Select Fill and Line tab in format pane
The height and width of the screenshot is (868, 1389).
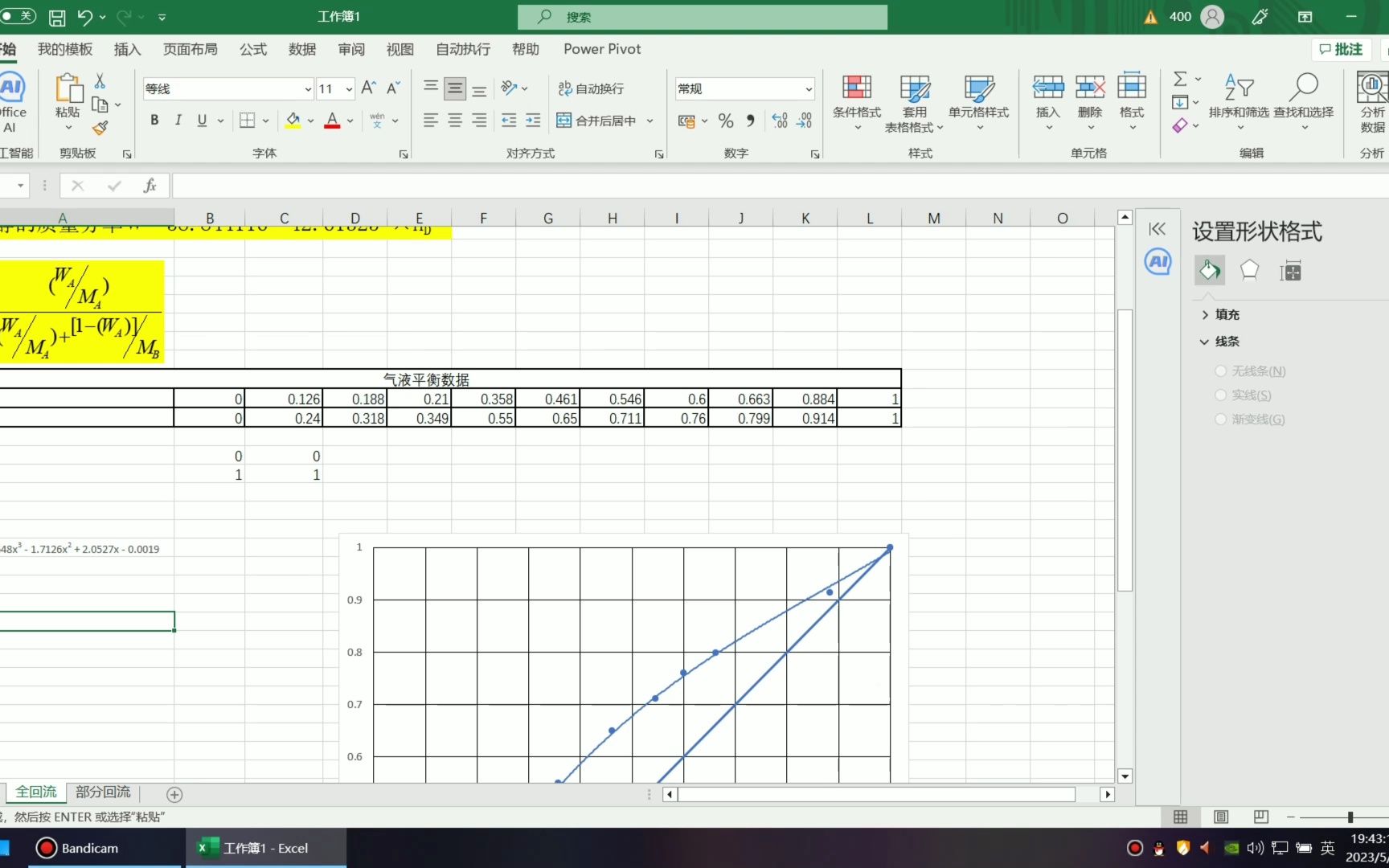pos(1210,271)
